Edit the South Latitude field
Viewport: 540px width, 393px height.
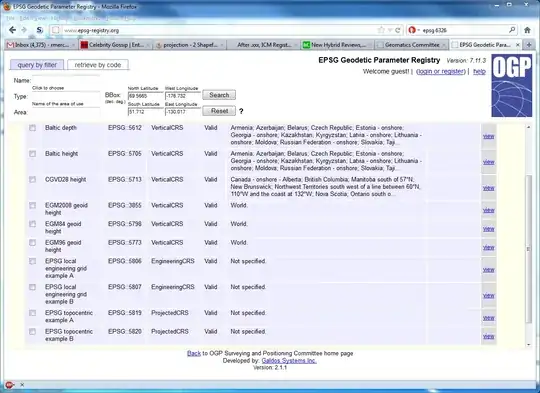click(145, 112)
